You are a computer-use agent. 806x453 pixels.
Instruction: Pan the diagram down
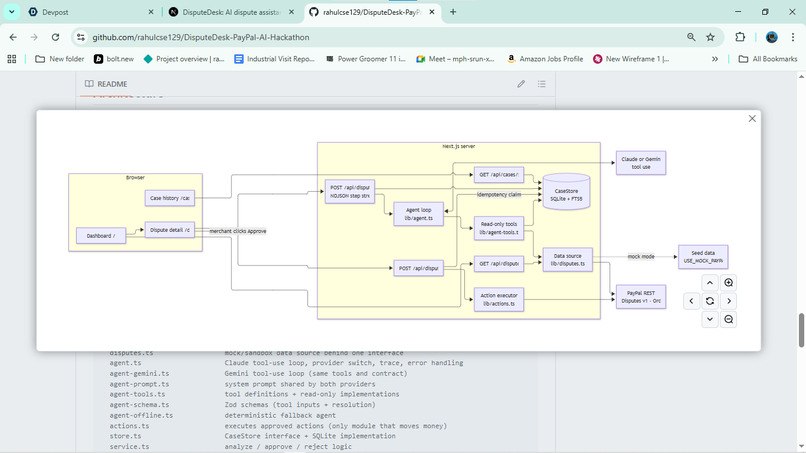point(710,319)
